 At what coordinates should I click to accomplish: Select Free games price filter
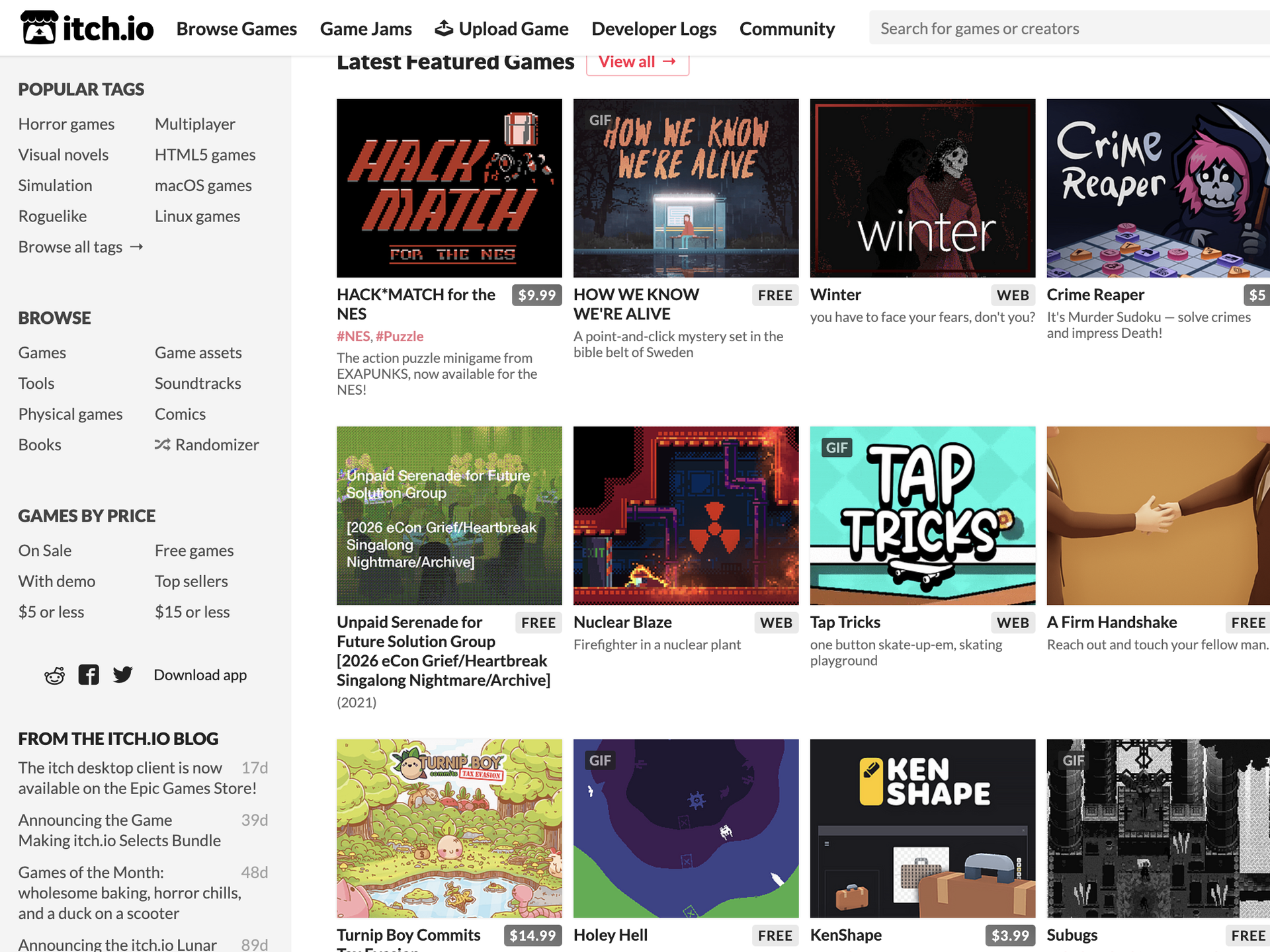click(x=193, y=550)
